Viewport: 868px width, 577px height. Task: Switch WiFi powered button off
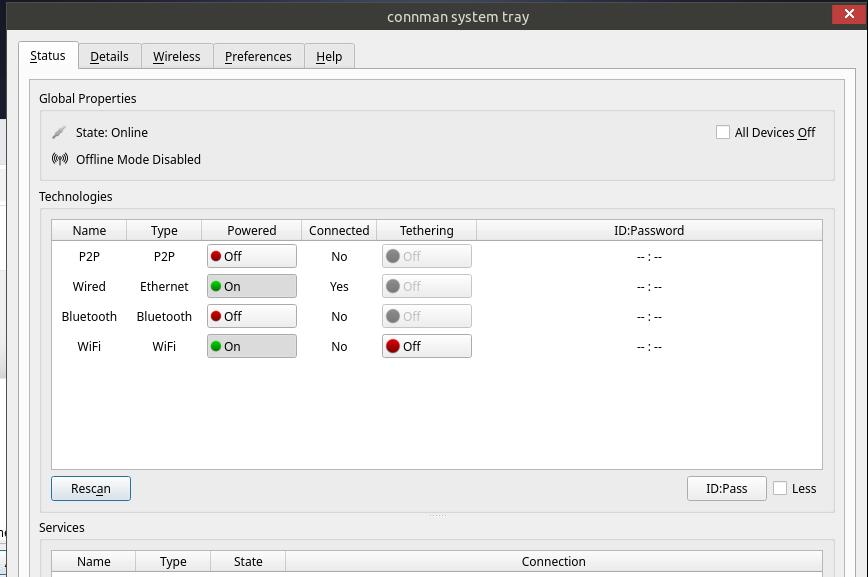251,346
